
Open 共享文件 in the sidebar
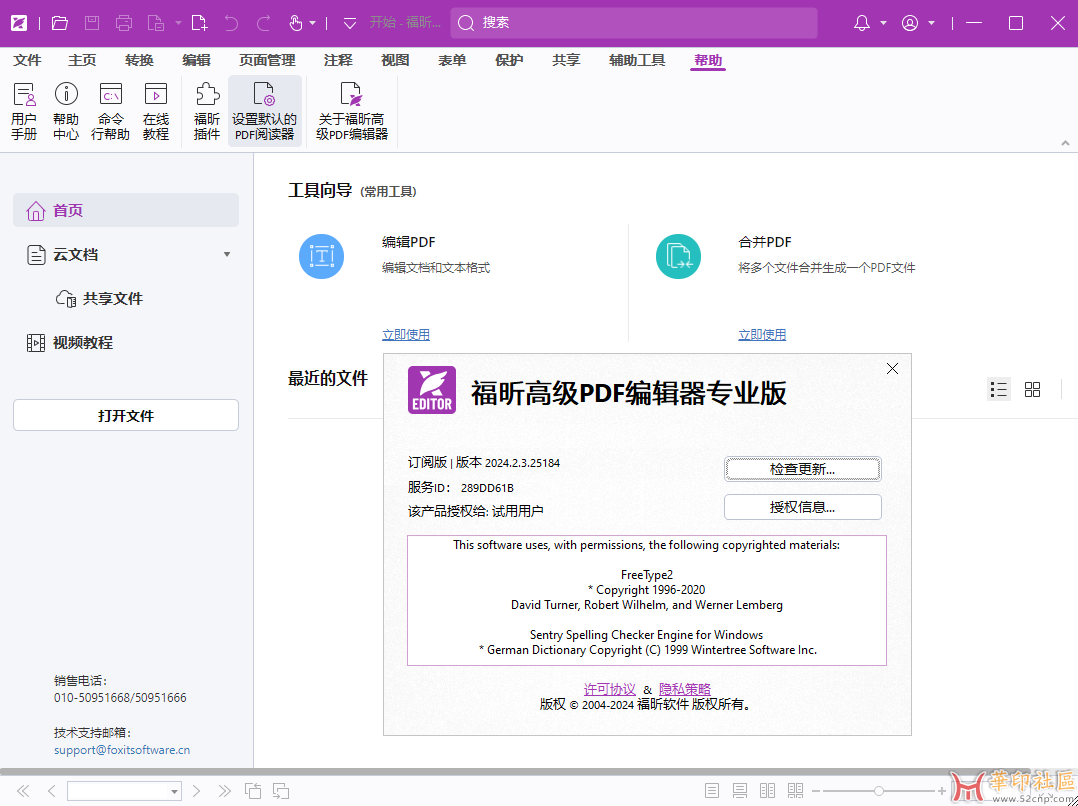point(100,299)
